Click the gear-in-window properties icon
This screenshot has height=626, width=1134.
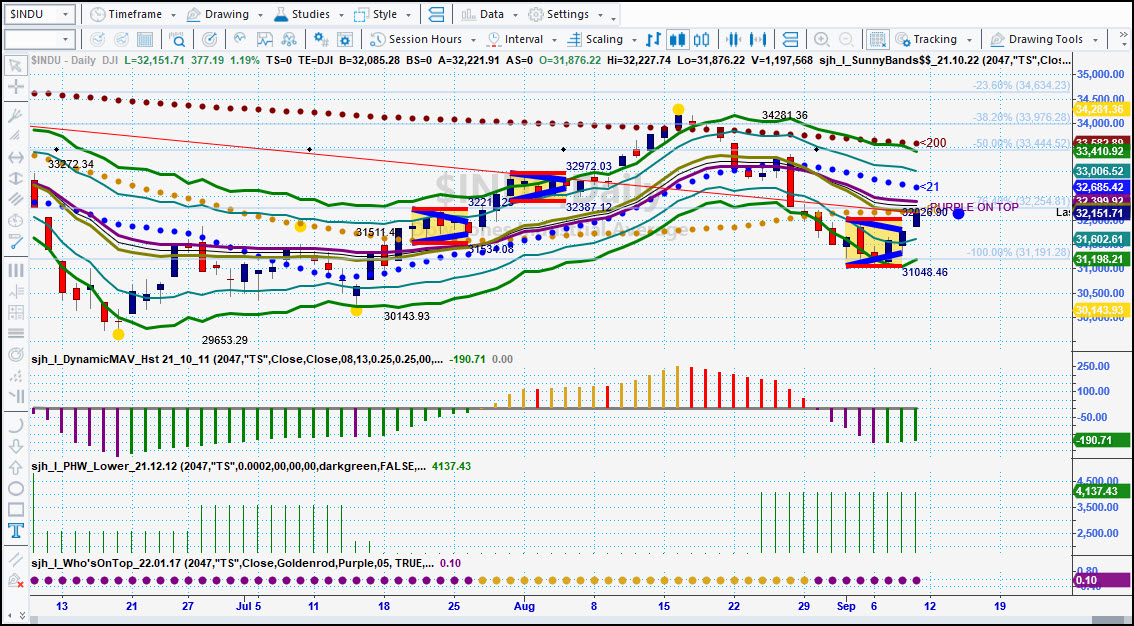[345, 39]
